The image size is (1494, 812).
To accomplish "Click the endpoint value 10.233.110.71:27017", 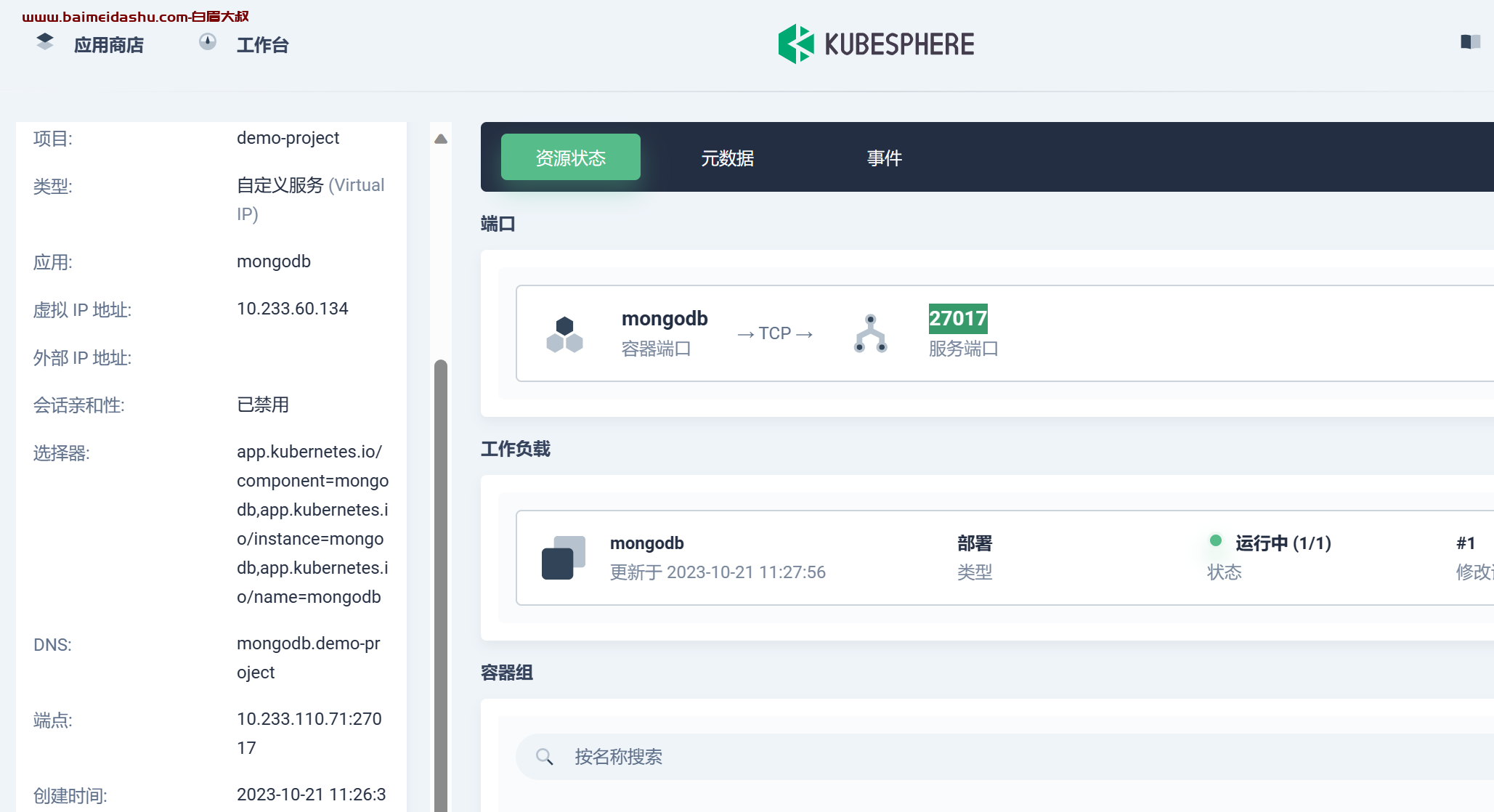I will click(x=309, y=734).
